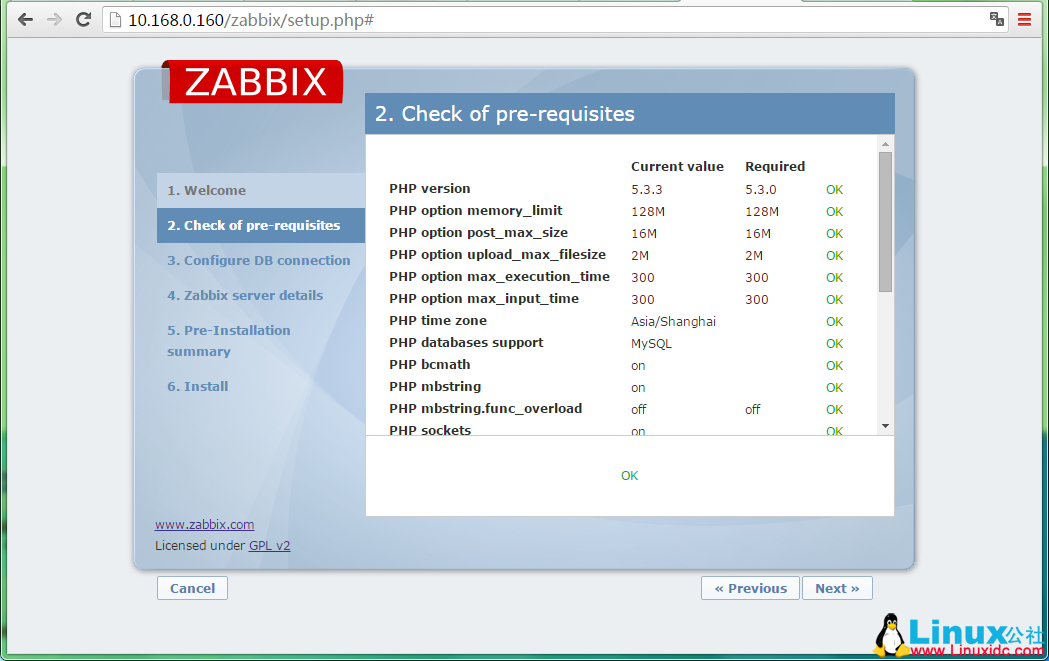Click the ZABBIX logo banner
Image resolution: width=1049 pixels, height=661 pixels.
(252, 84)
